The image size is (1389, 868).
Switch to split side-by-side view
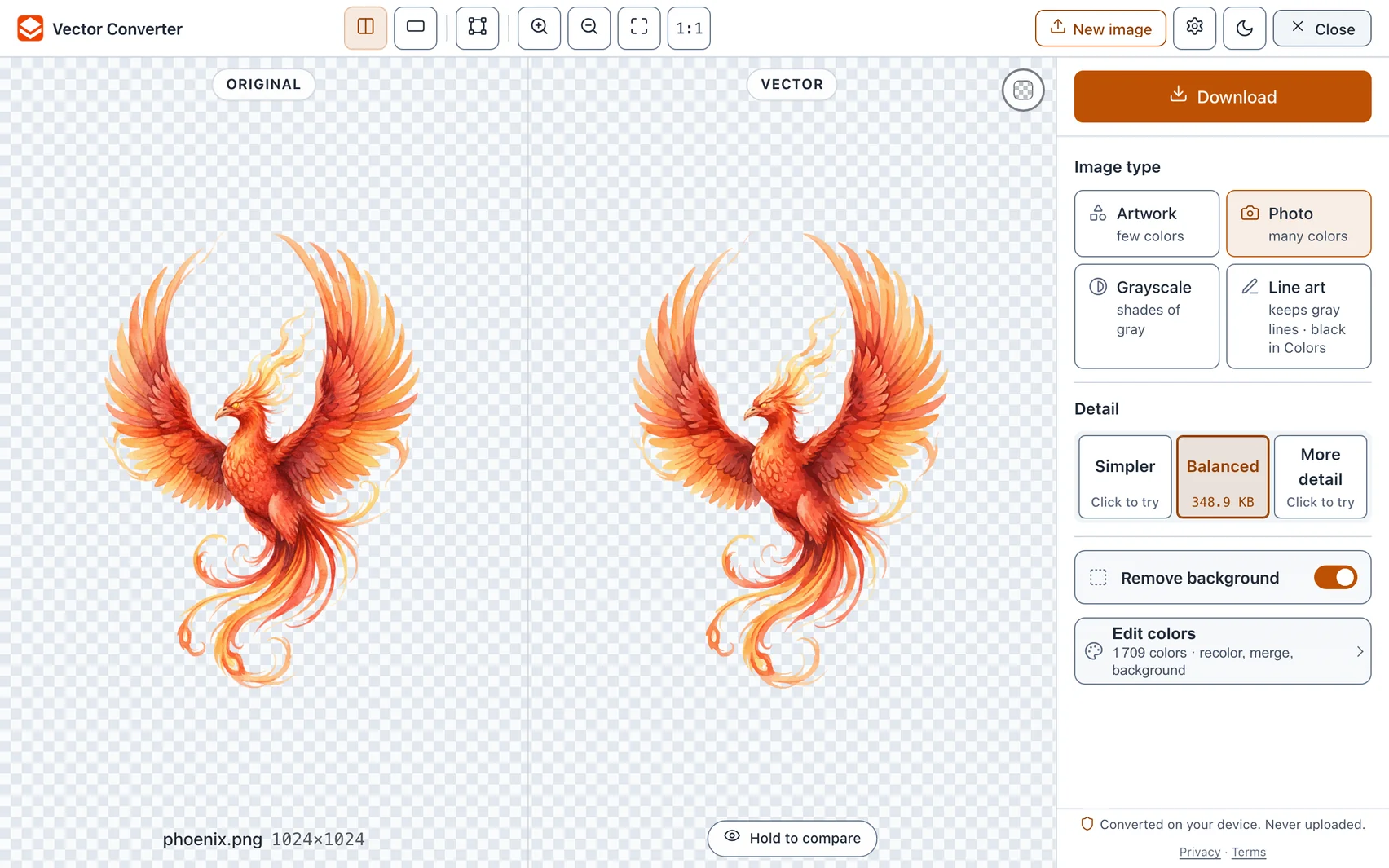point(365,28)
